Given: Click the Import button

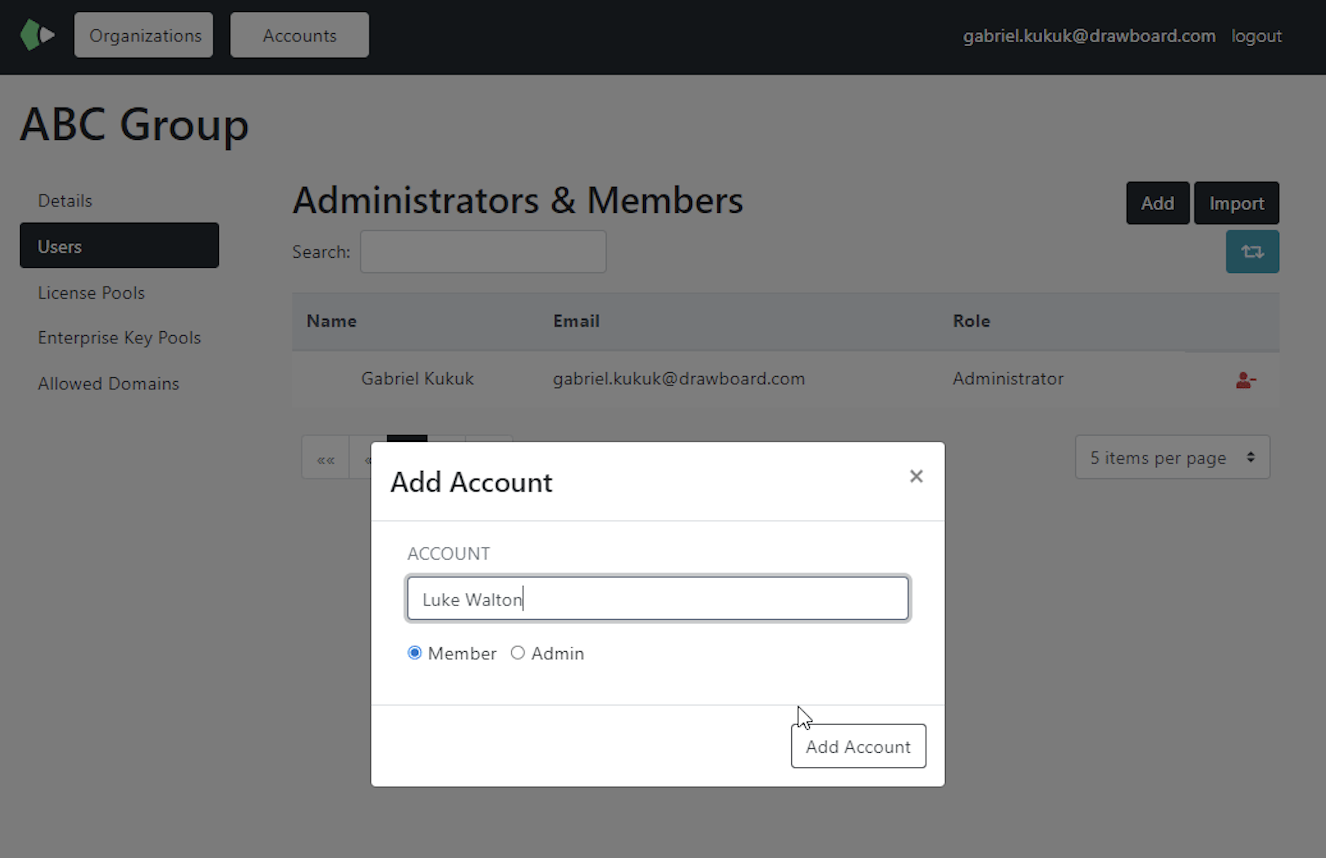Looking at the screenshot, I should (x=1236, y=202).
